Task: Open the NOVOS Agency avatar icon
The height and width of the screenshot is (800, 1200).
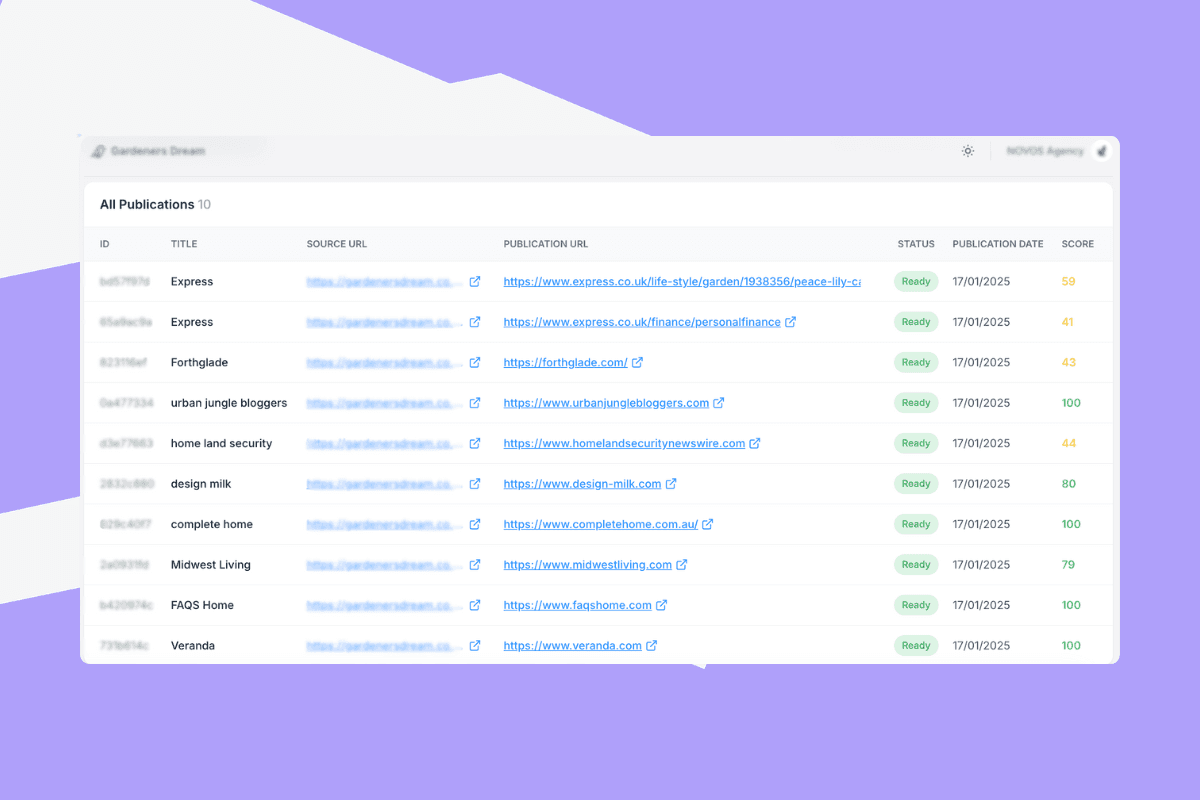Action: point(1101,151)
